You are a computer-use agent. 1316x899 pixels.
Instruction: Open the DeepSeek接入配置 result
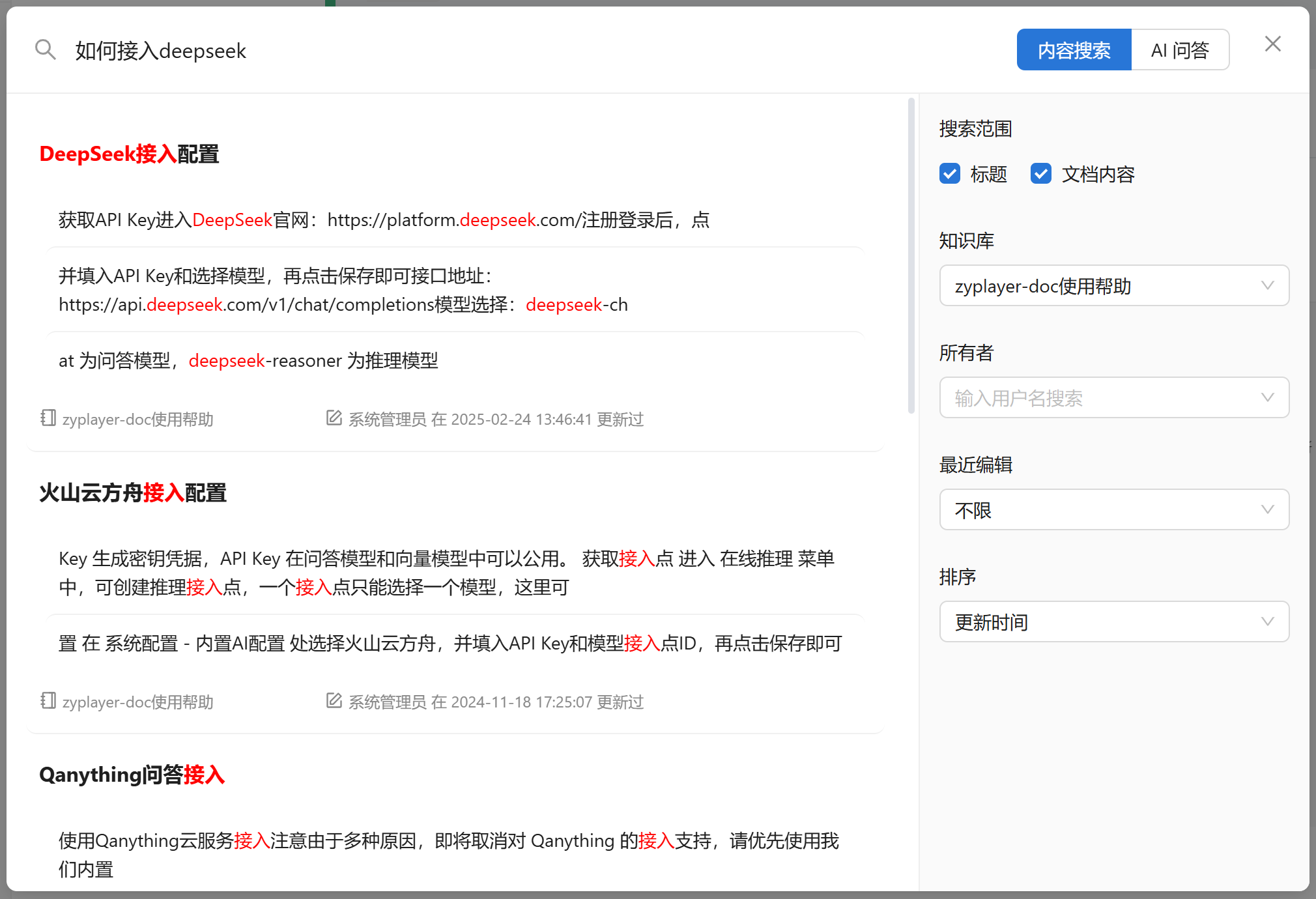(129, 154)
